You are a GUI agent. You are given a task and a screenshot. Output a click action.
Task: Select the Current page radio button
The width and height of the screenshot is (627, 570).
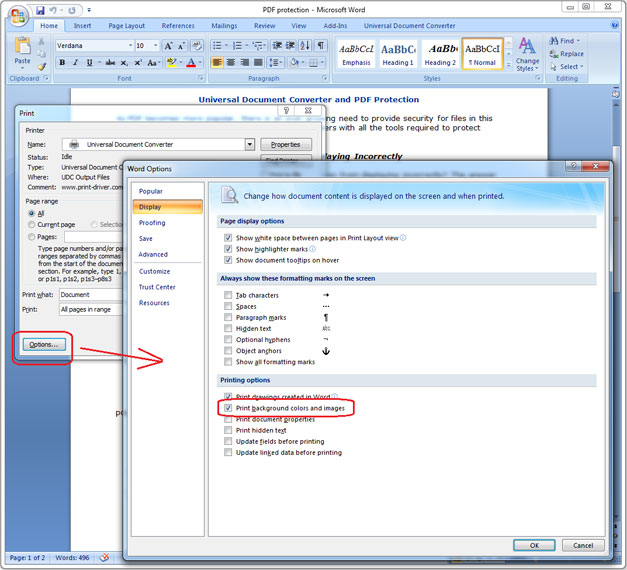(x=32, y=224)
